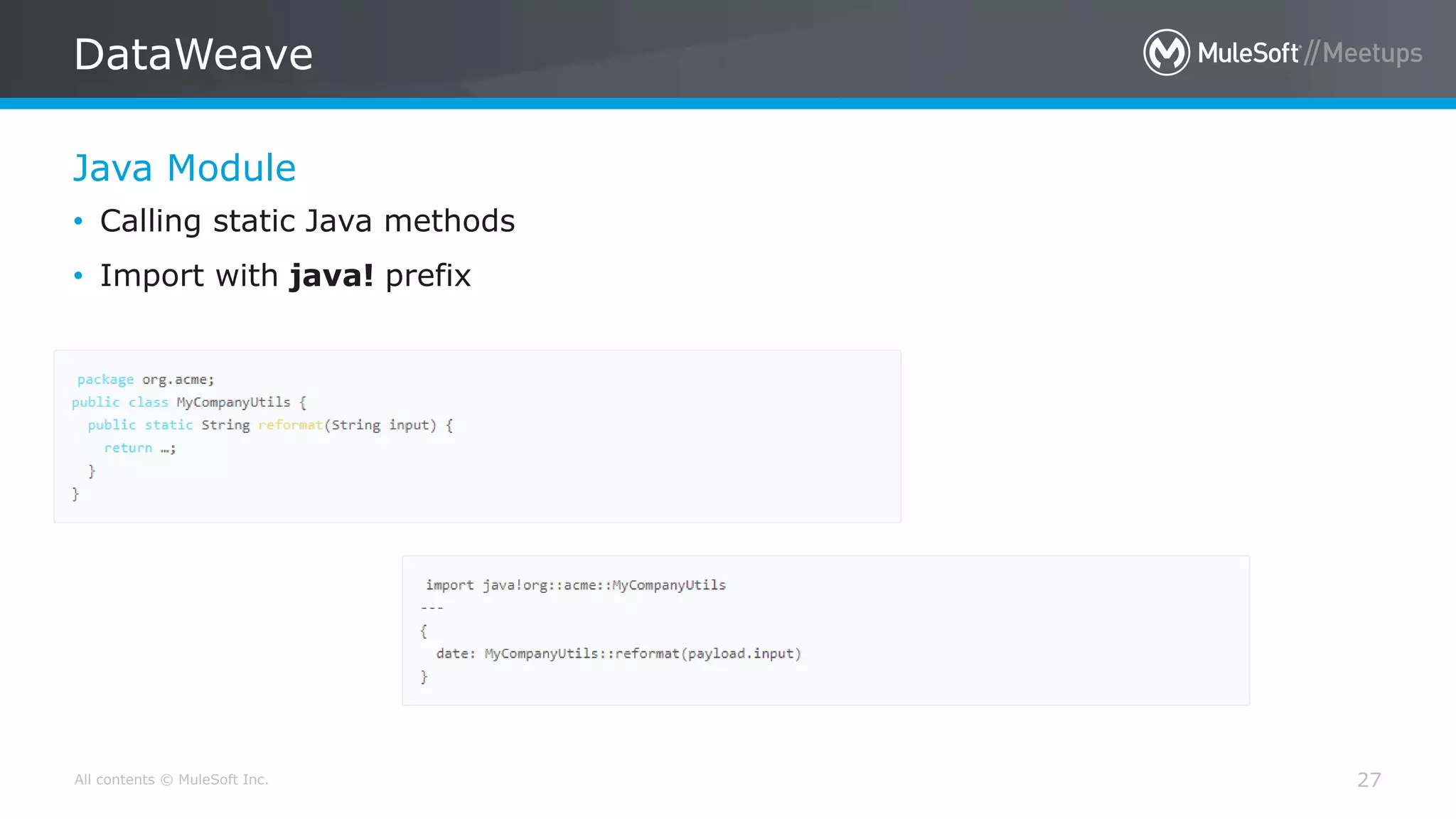
Task: Click the 'MuleSoft' wordmark text
Action: point(1248,53)
